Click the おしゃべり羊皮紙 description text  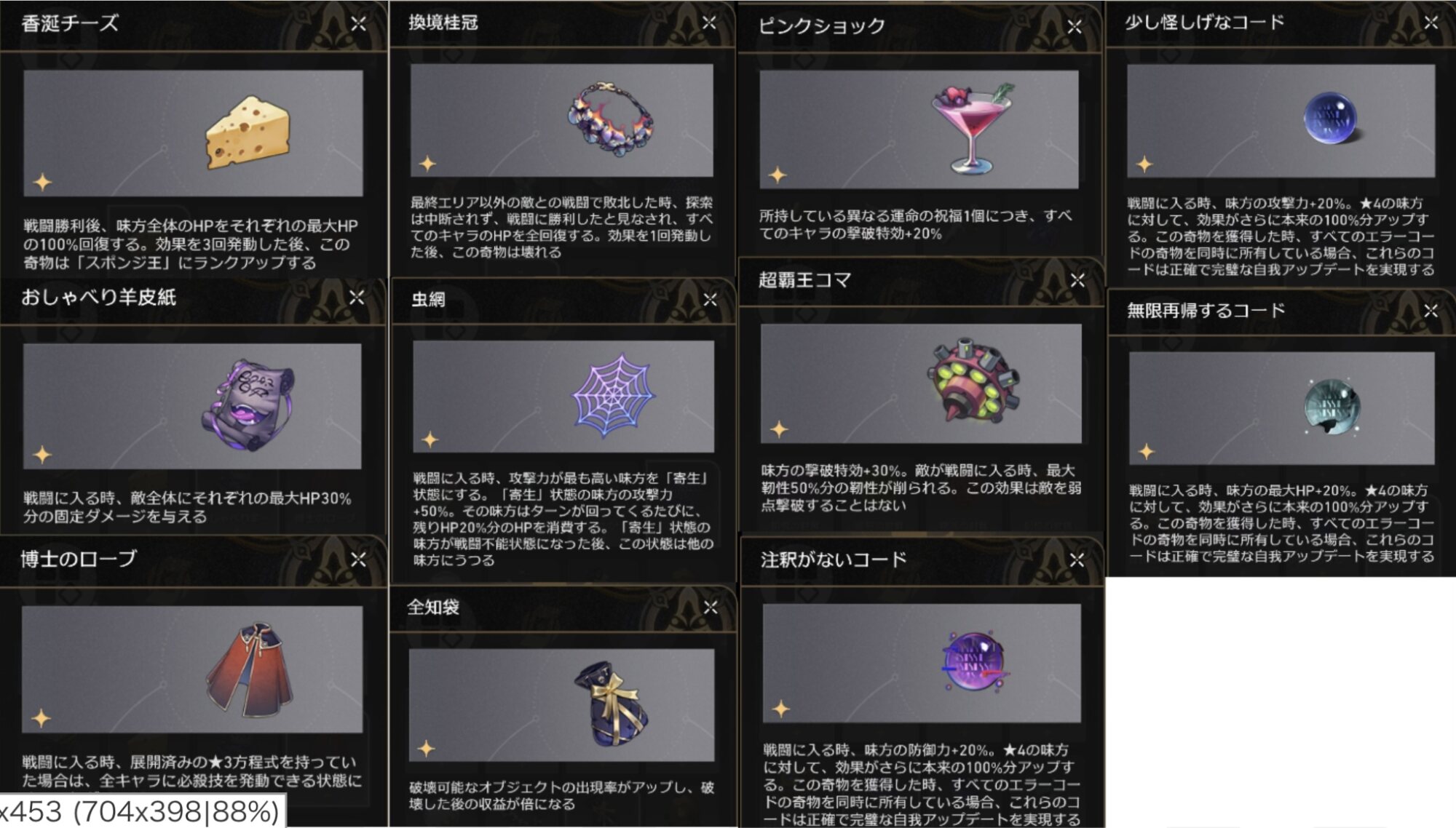(187, 507)
